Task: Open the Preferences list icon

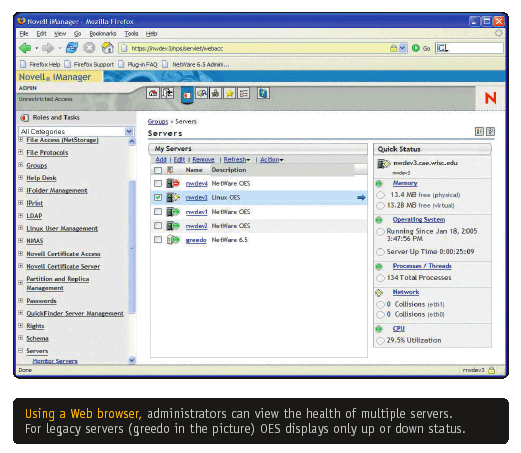Action: point(244,93)
